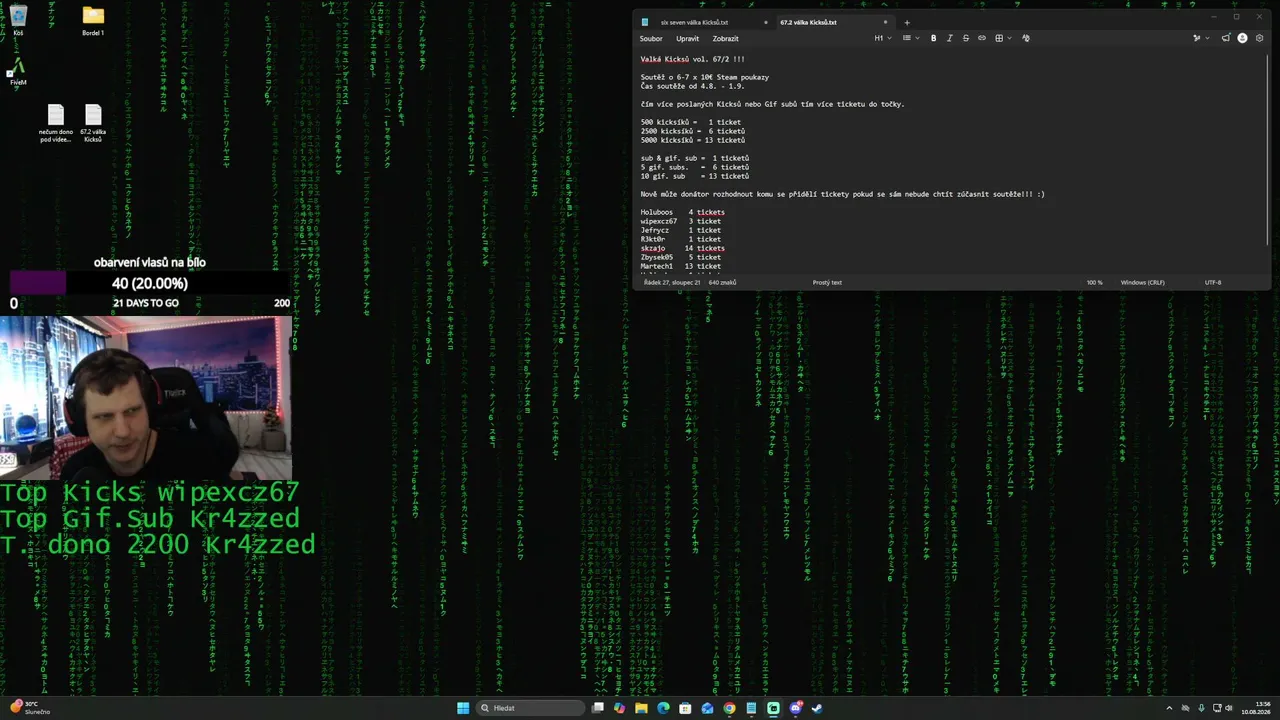Click the webcam overlay video

click(146, 398)
